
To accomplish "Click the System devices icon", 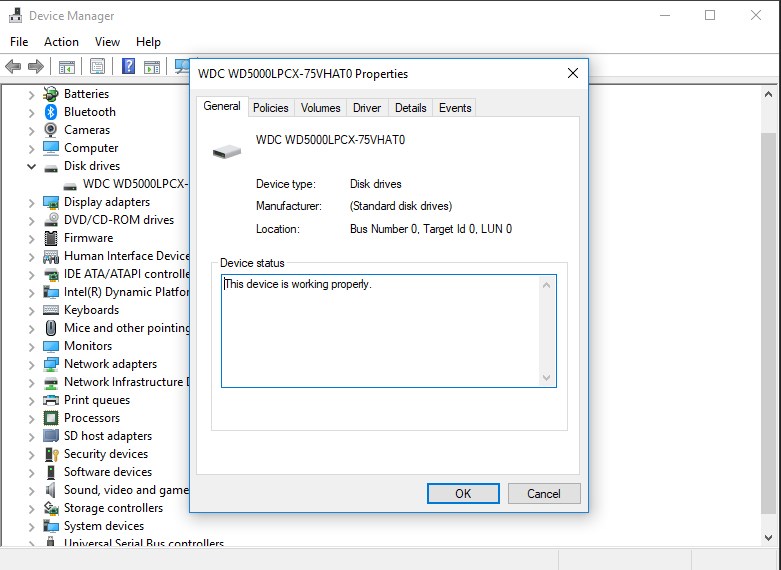I will coord(51,526).
